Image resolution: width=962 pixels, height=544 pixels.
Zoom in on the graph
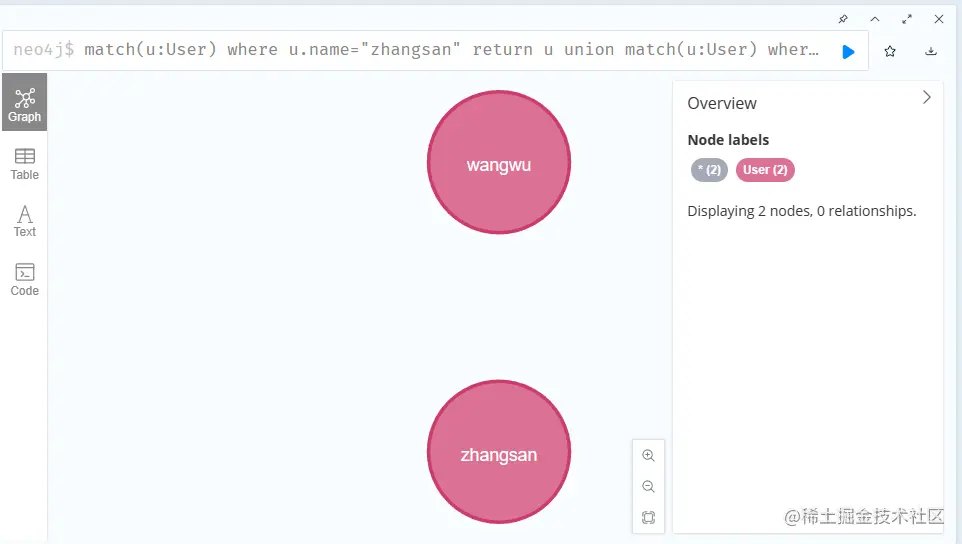(x=648, y=456)
